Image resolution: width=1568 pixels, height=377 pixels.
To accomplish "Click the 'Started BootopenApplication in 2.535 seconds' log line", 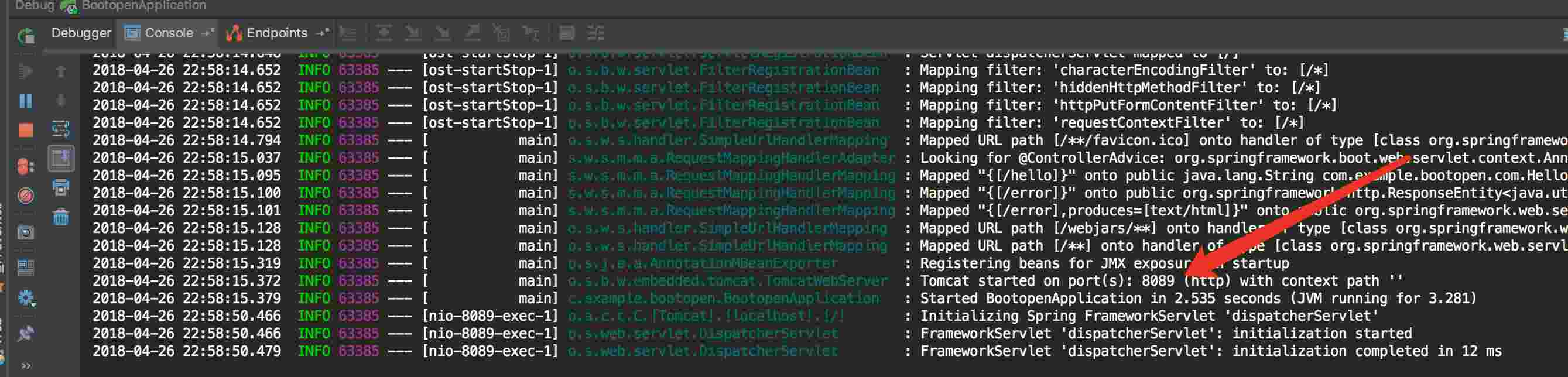I will [785, 299].
